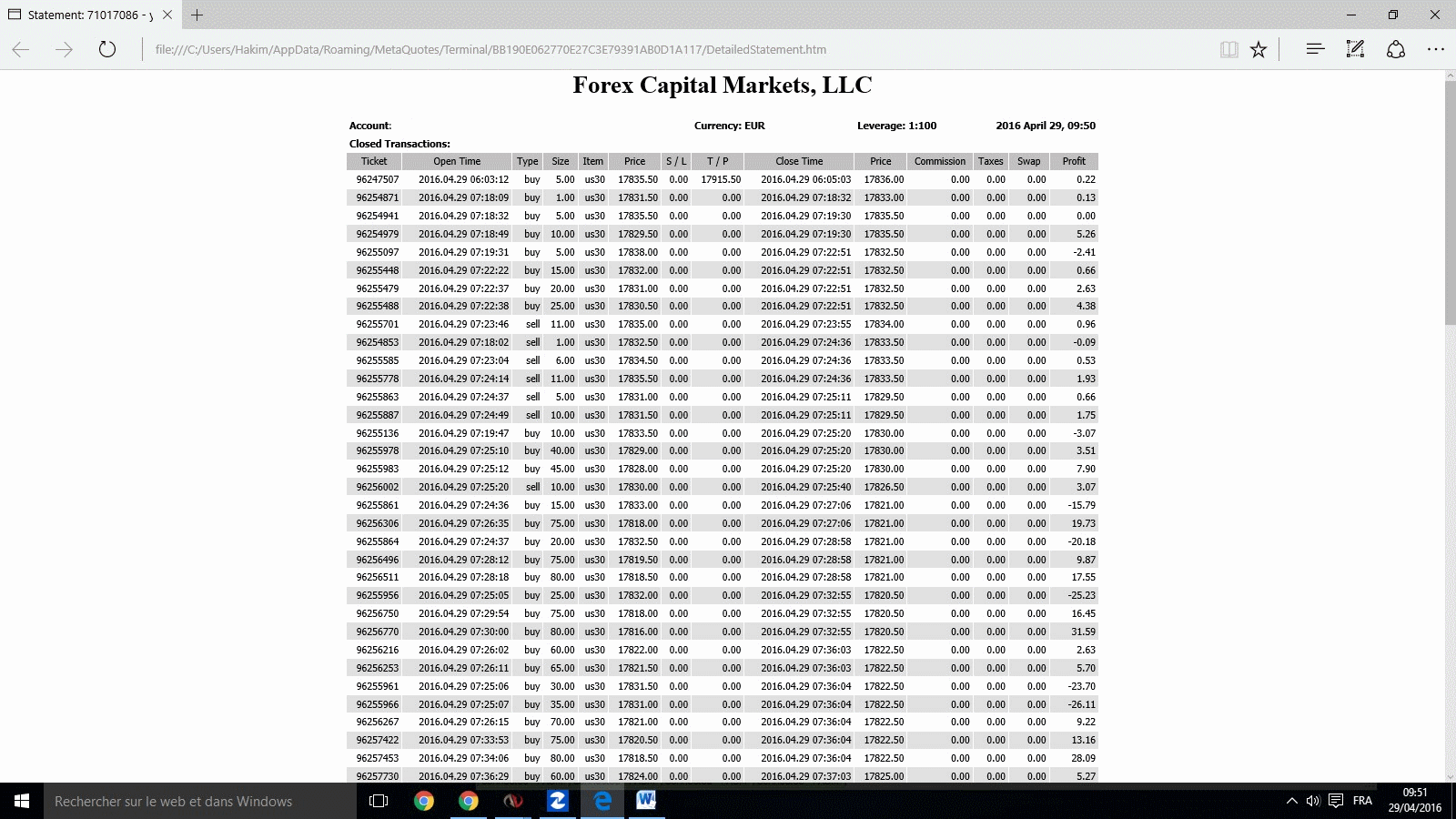Make a Web Note on the page
Viewport: 1456px width, 819px height.
tap(1355, 50)
